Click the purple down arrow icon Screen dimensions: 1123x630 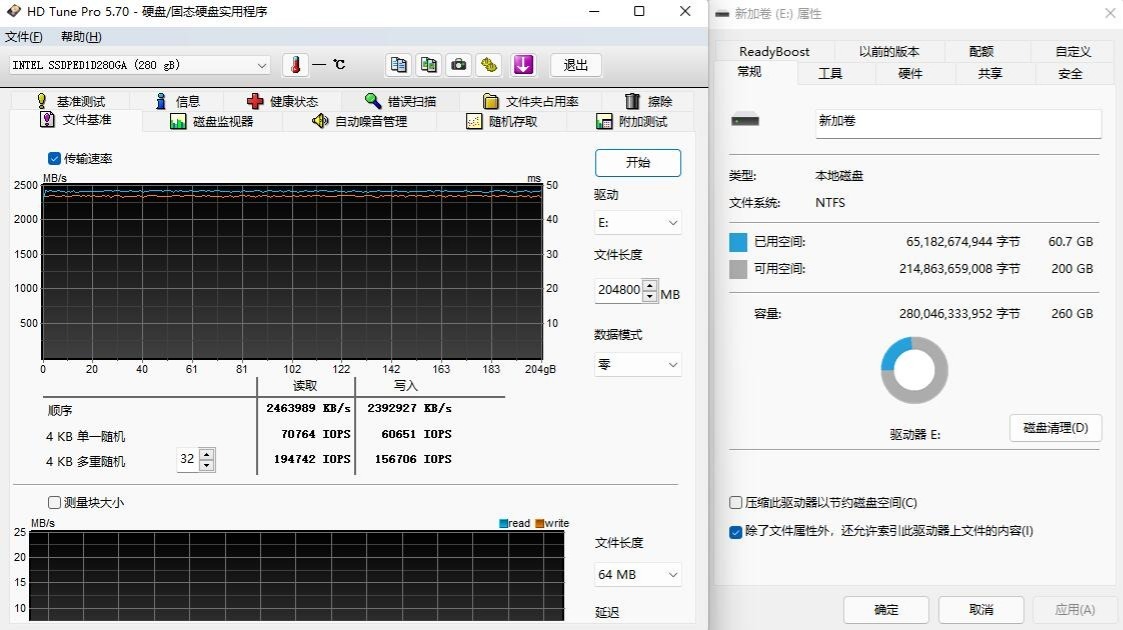(523, 65)
